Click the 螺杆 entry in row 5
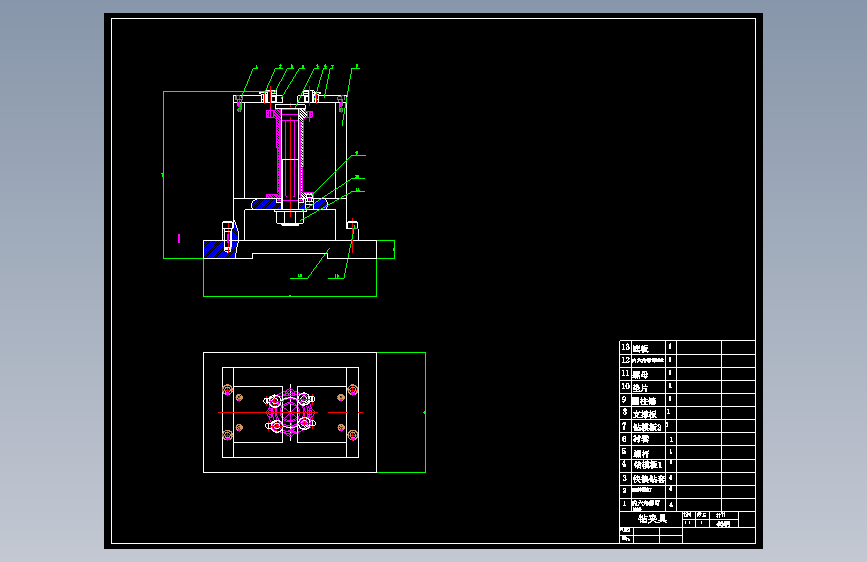This screenshot has height=562, width=867. tap(641, 453)
